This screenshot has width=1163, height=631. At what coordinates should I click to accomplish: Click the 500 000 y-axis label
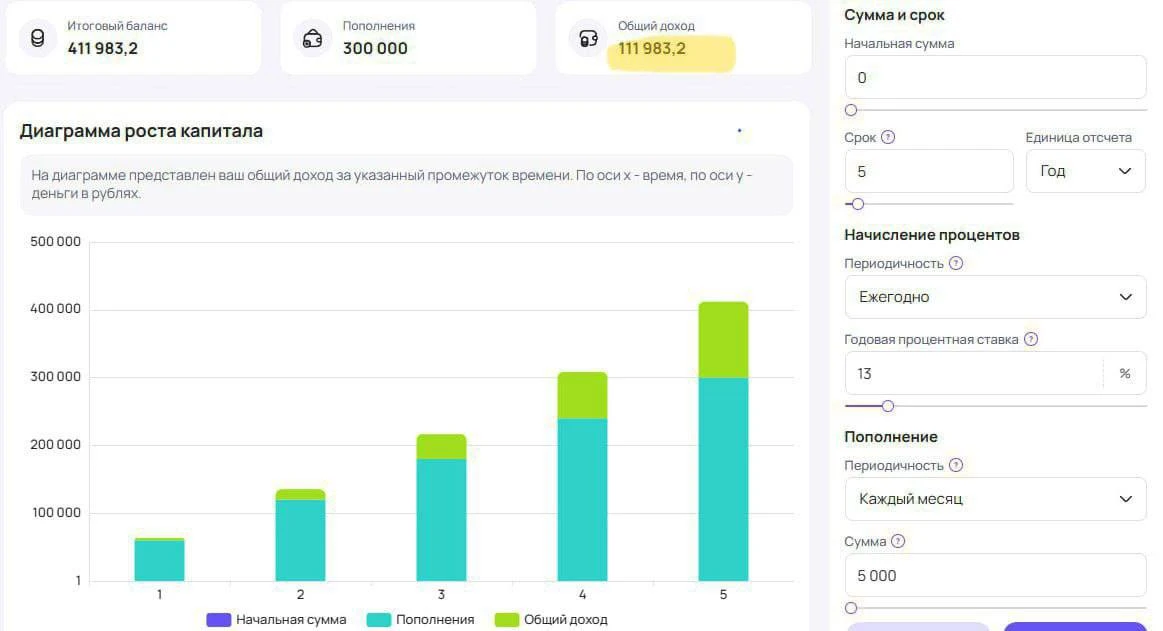click(x=56, y=242)
